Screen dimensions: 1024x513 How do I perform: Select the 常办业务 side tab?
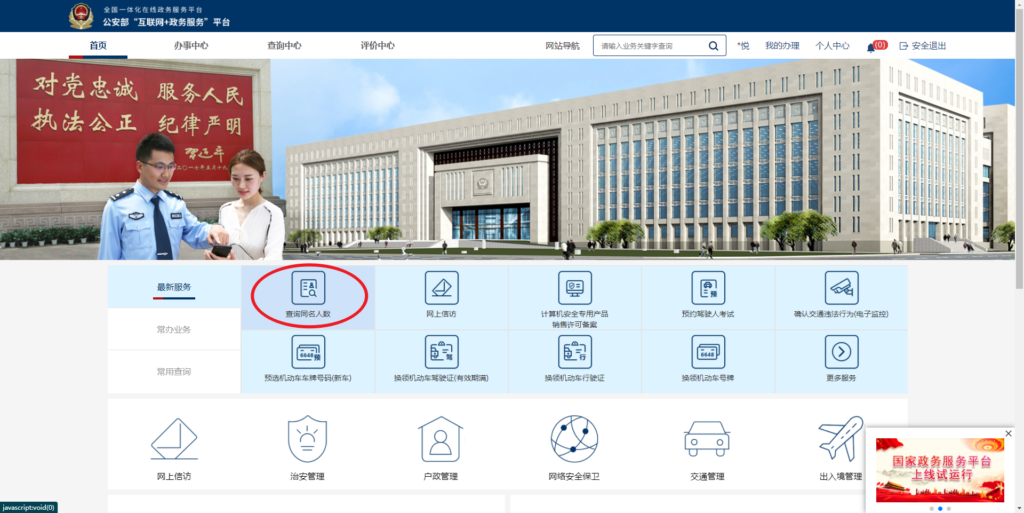click(174, 329)
